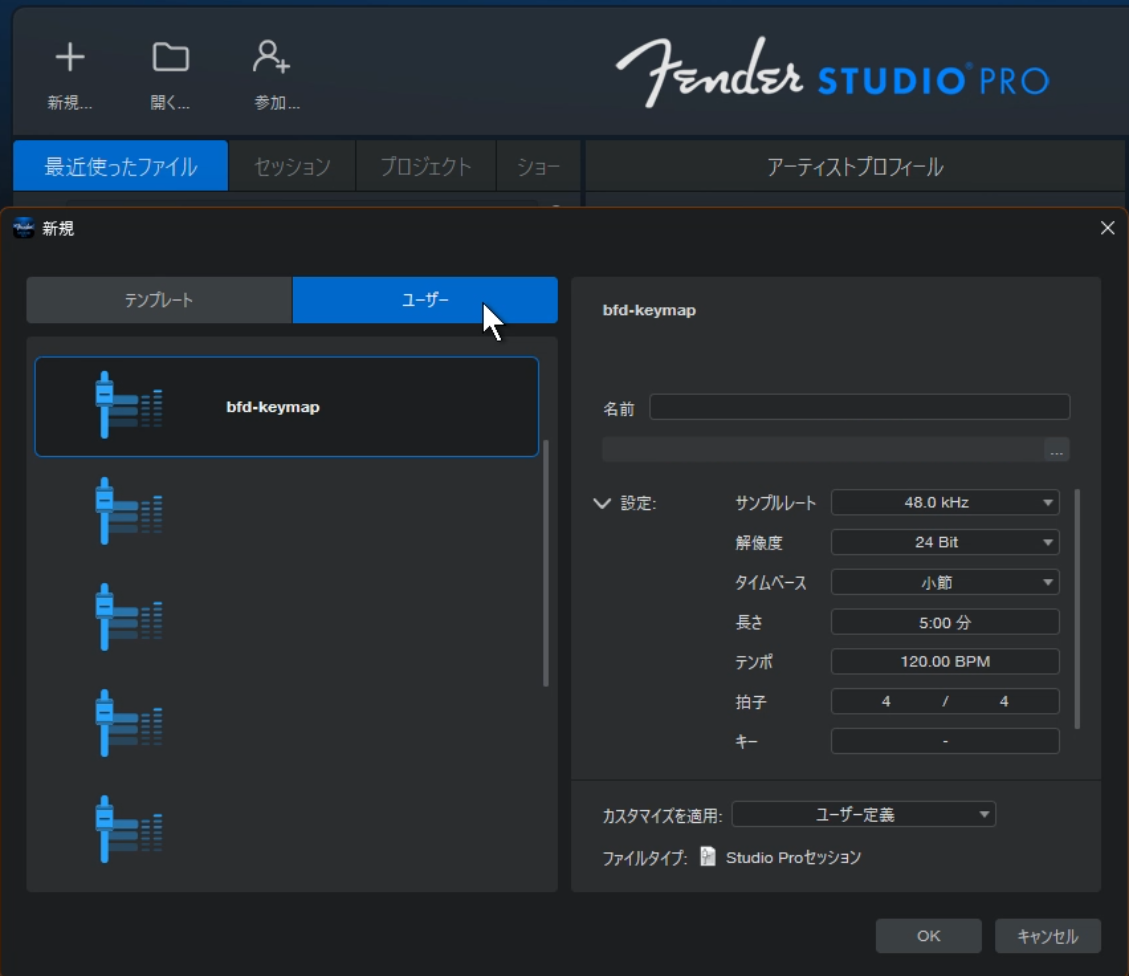Activate the ユーザー tab
The width and height of the screenshot is (1129, 976).
(424, 299)
